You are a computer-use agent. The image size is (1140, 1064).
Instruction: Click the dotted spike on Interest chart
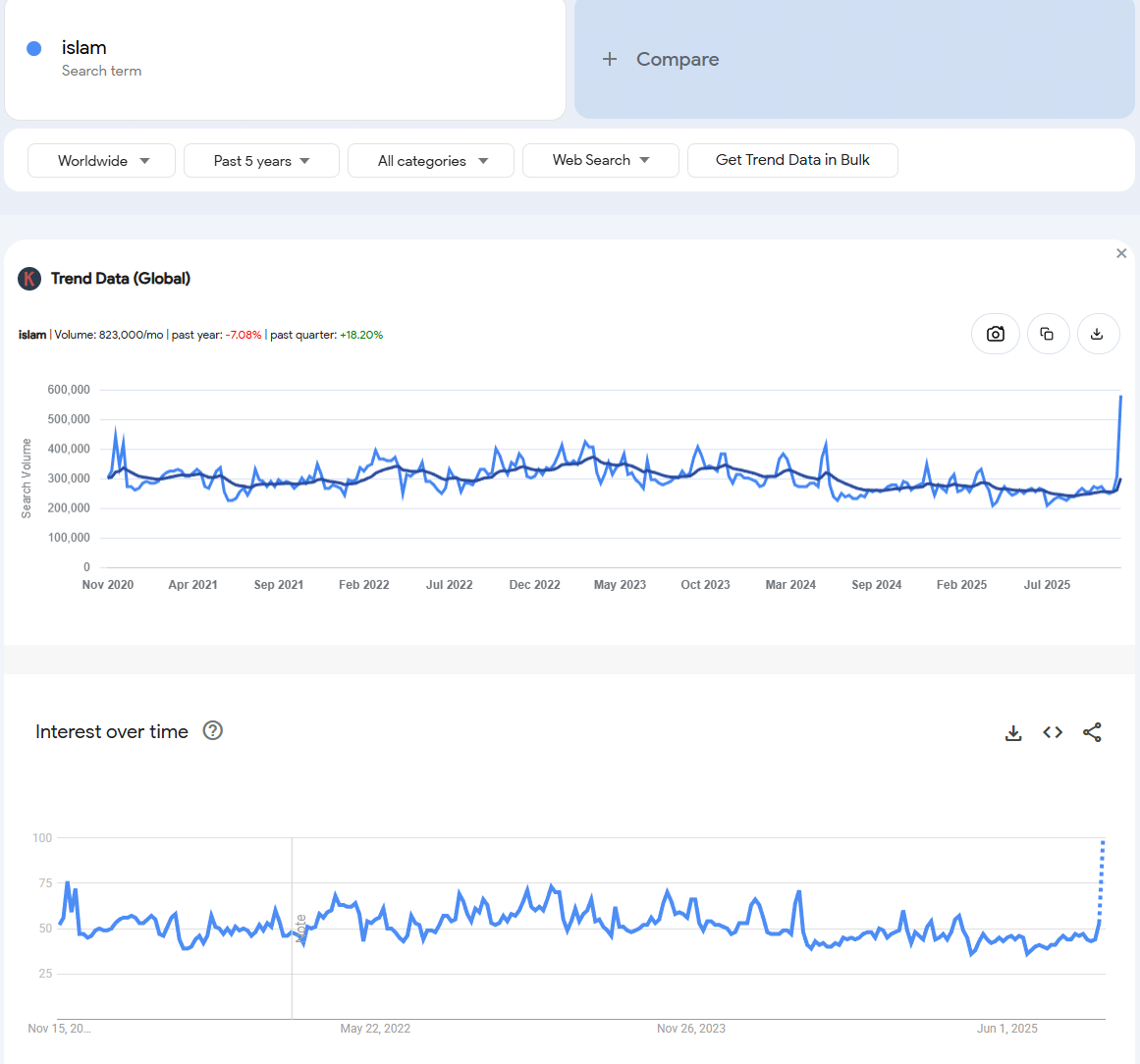coord(1102,878)
